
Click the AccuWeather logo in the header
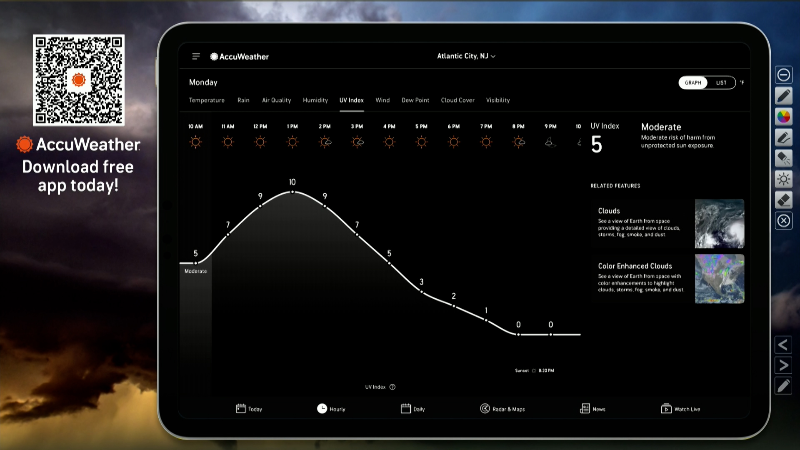click(239, 57)
